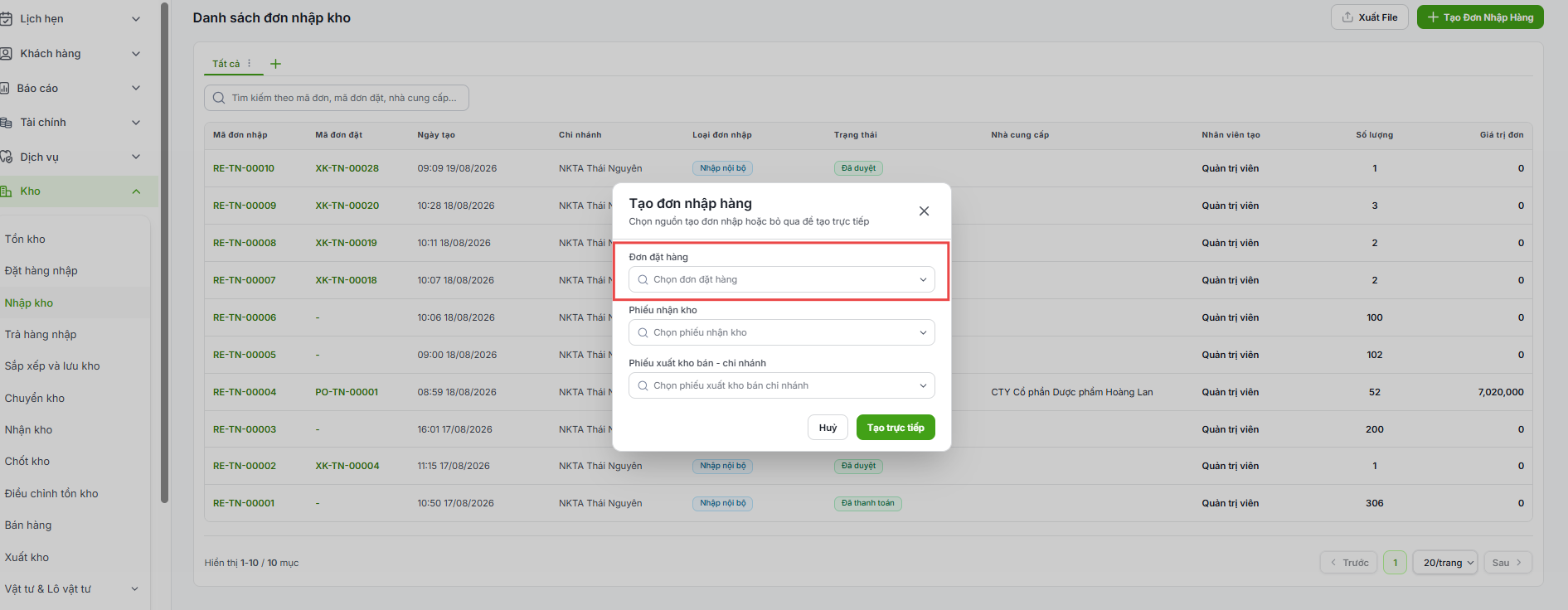The height and width of the screenshot is (610, 1568).
Task: Expand the Tài chính menu
Action: click(136, 123)
